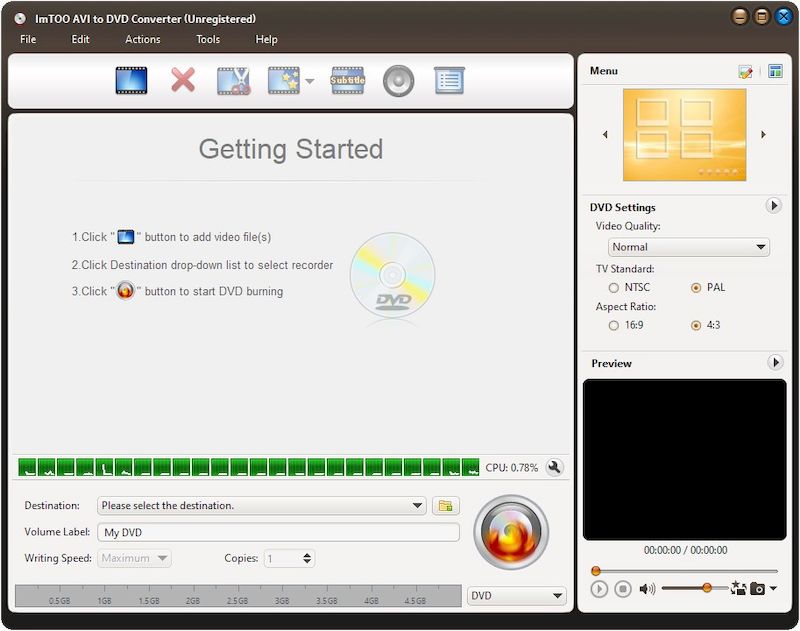Select the red delete file icon
Image resolution: width=800 pixels, height=631 pixels.
pyautogui.click(x=182, y=80)
